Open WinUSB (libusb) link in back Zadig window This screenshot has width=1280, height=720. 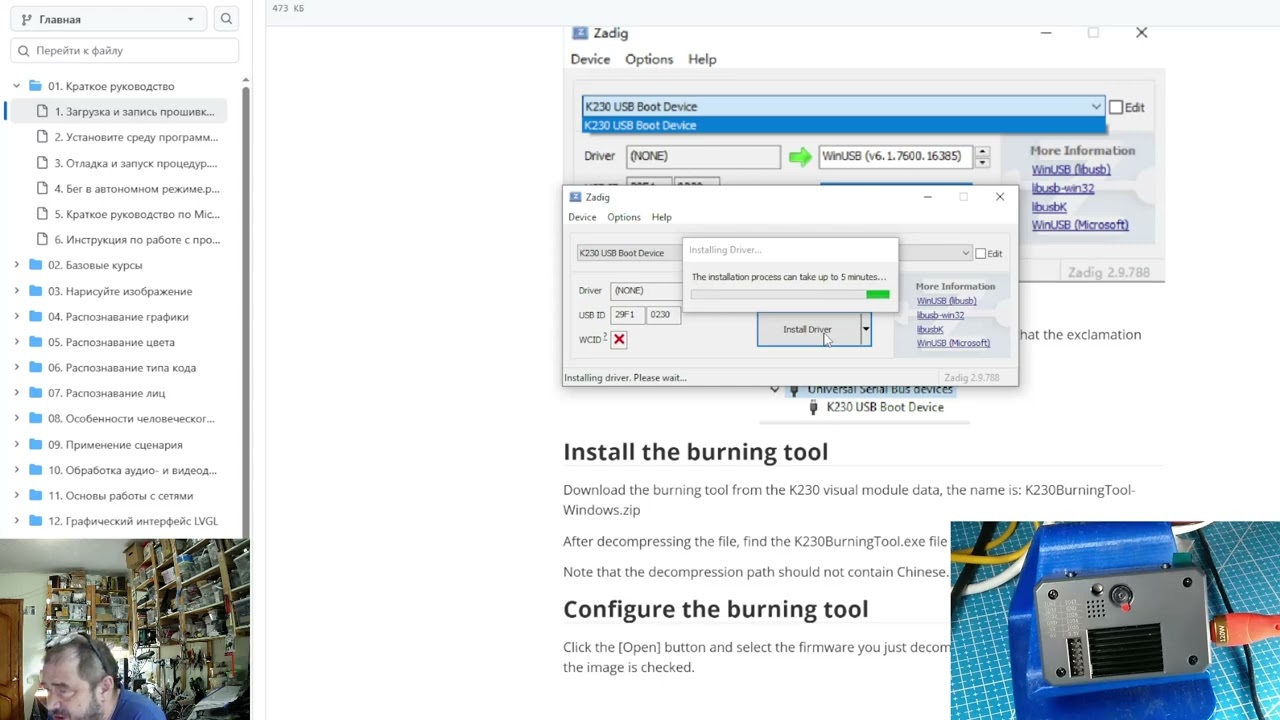coord(1071,170)
